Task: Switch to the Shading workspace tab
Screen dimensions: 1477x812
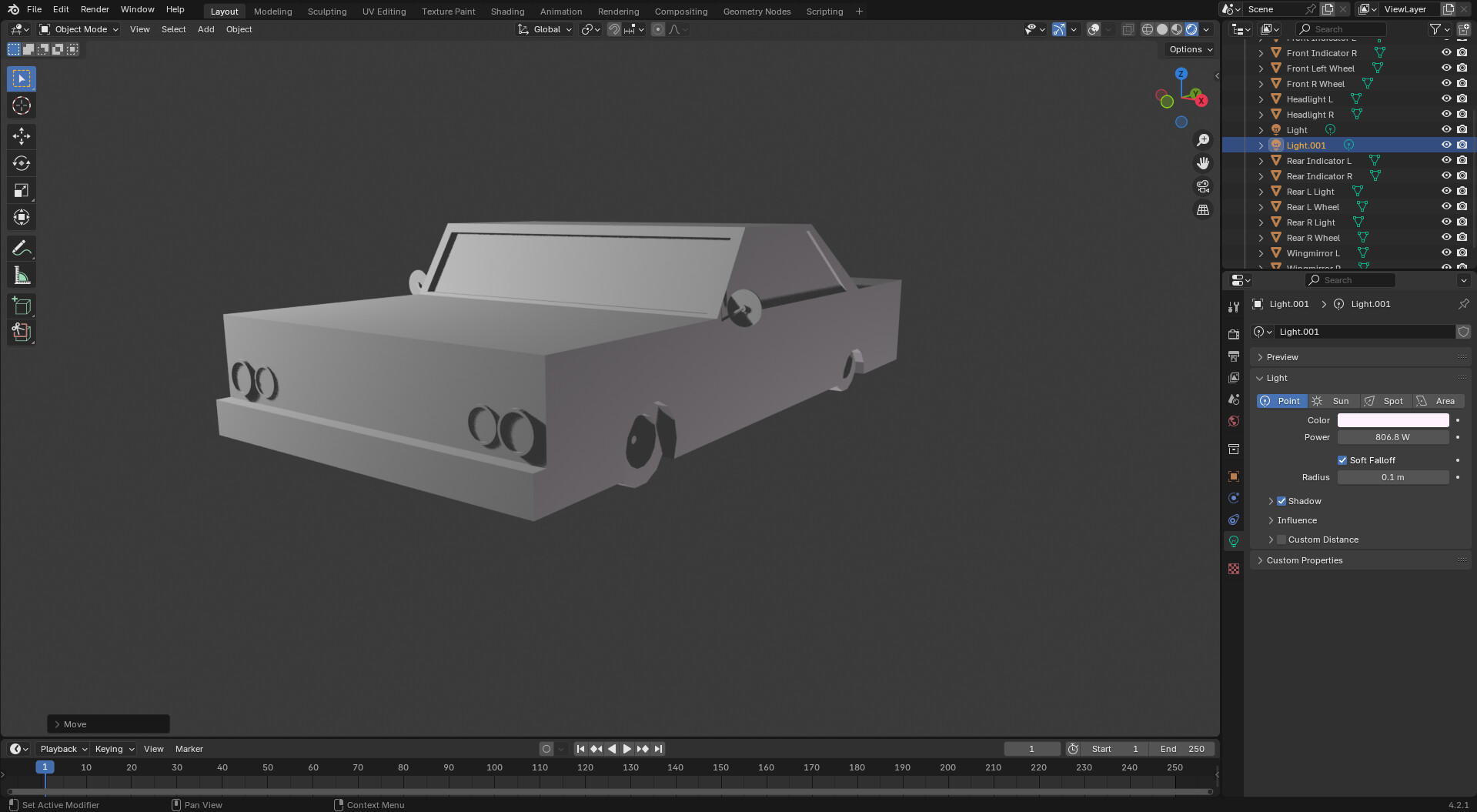Action: (x=507, y=11)
